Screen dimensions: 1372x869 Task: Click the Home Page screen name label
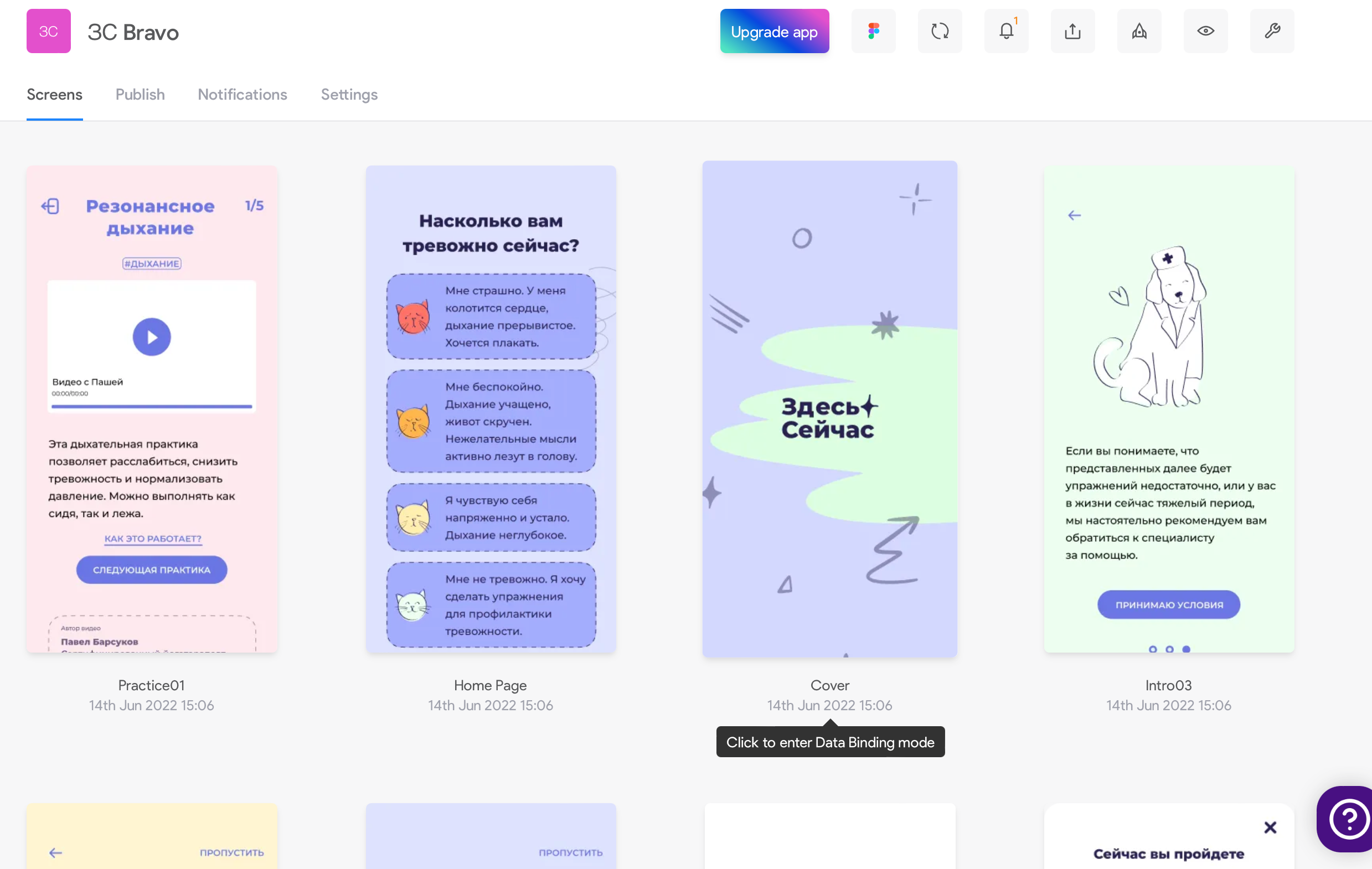[x=491, y=685]
